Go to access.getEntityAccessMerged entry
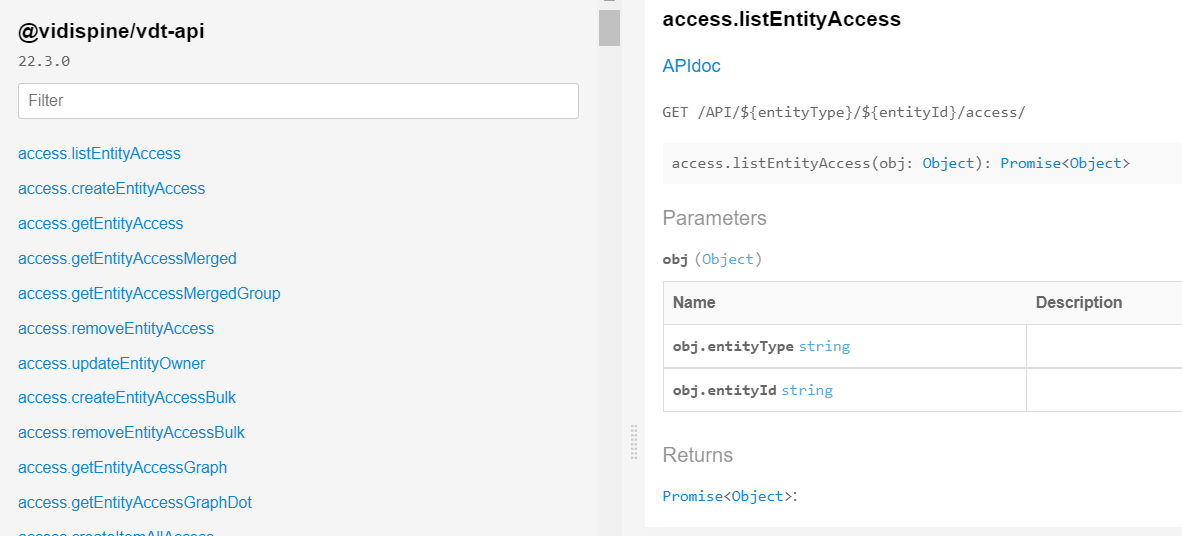The width and height of the screenshot is (1182, 536). 127,259
